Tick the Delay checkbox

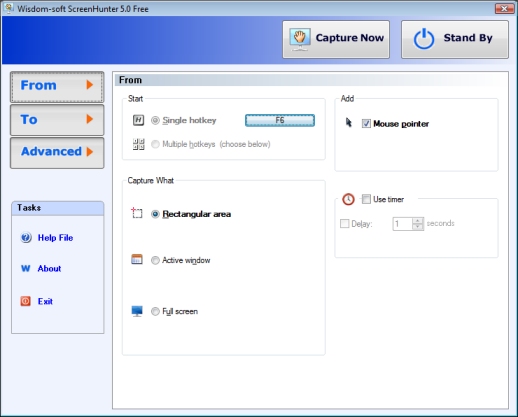point(344,223)
